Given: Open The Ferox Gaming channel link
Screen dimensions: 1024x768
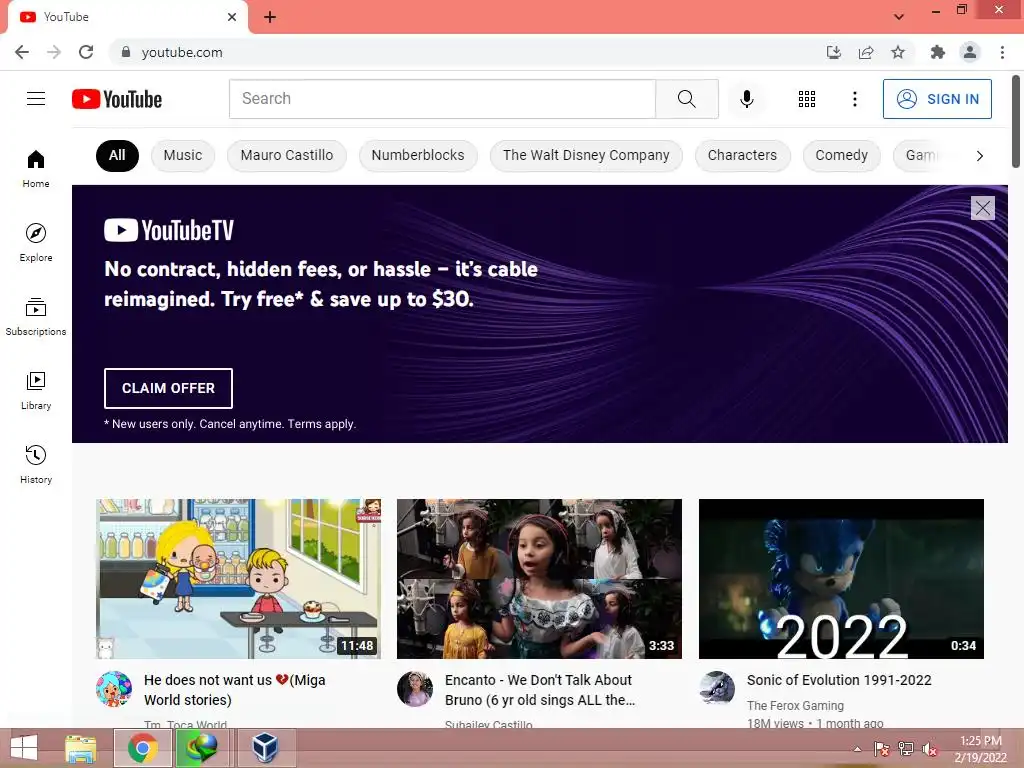Looking at the screenshot, I should pos(795,705).
